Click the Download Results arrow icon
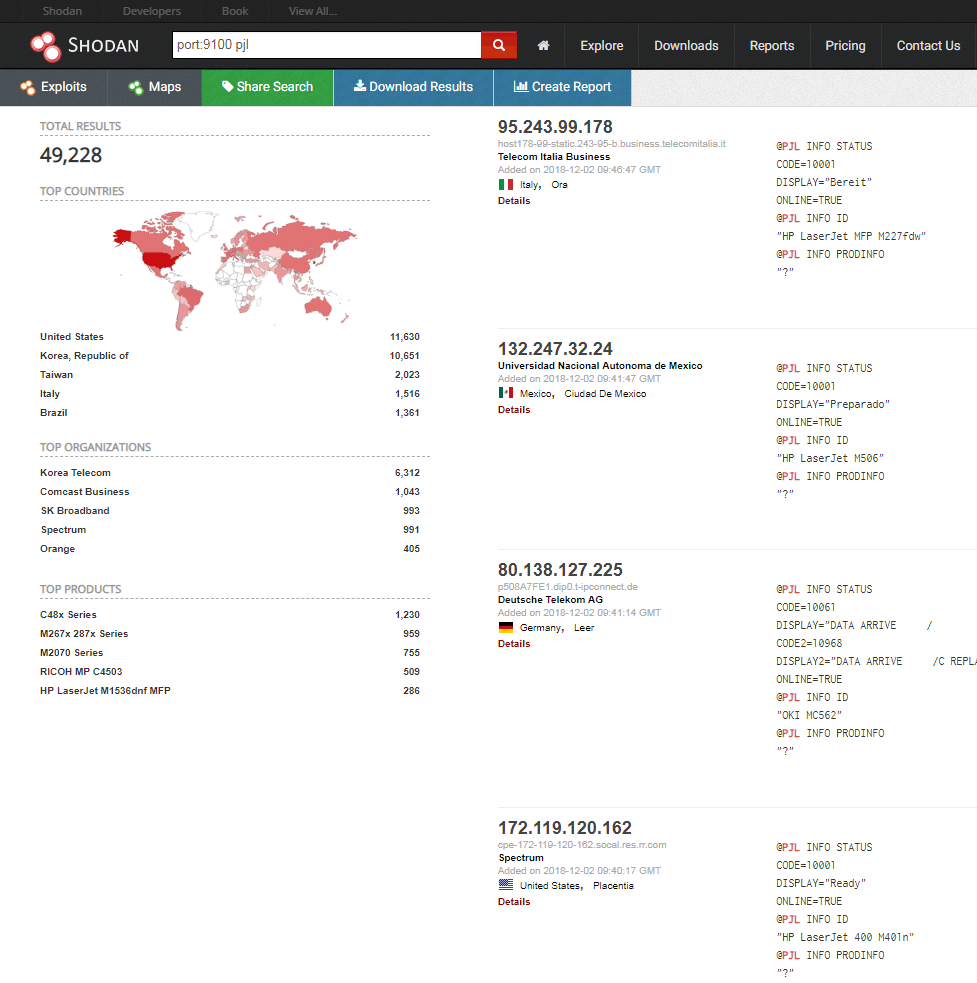Viewport: 977px width, 983px height. tap(360, 85)
